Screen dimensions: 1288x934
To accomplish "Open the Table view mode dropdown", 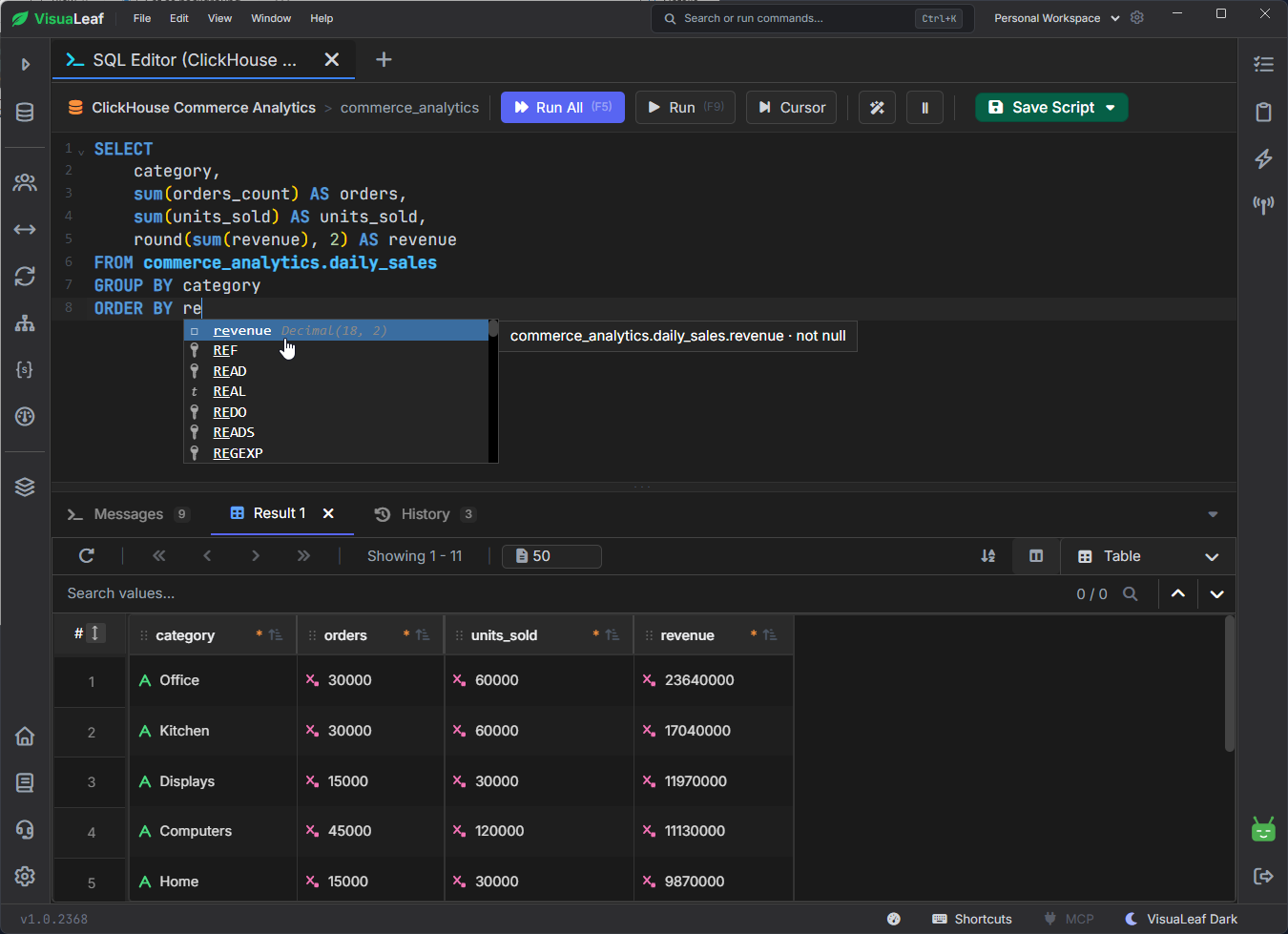I will pos(1148,556).
